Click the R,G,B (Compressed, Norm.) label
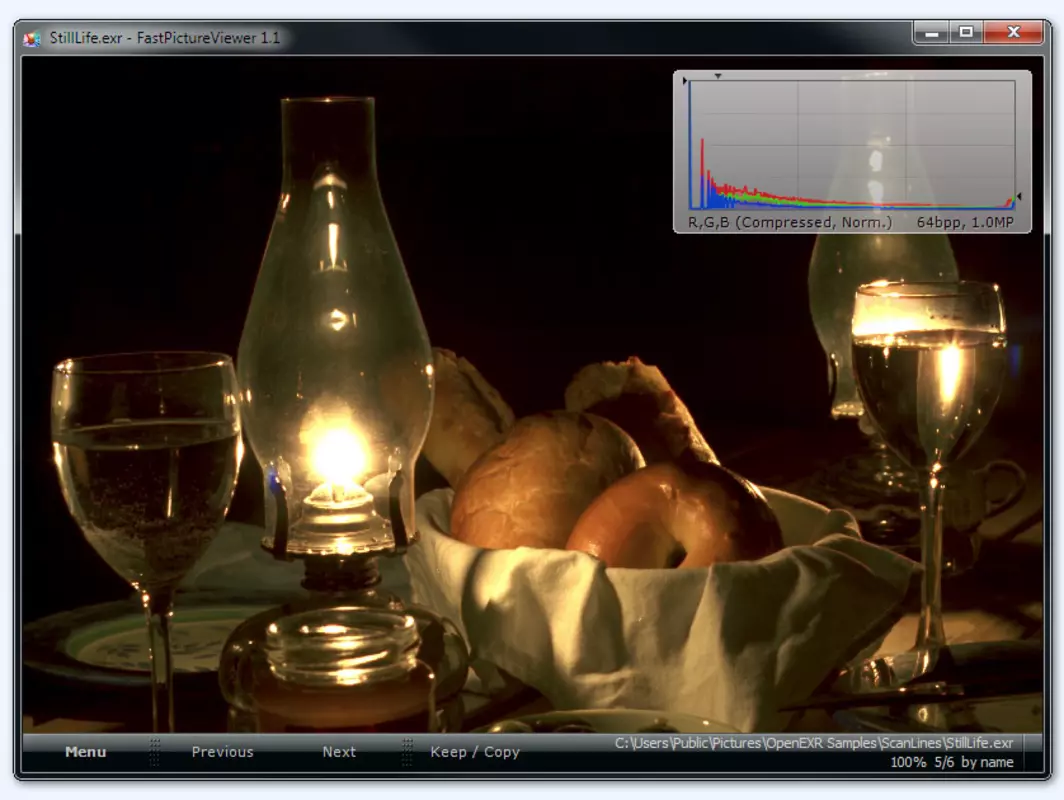1064x800 pixels. (x=790, y=223)
